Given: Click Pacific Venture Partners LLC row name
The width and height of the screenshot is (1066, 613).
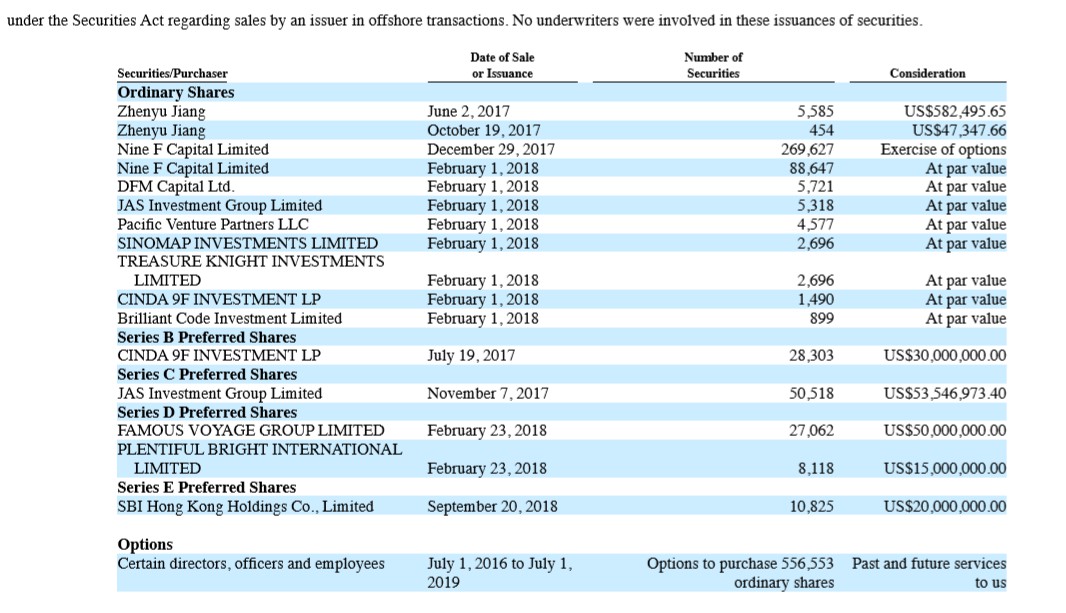Looking at the screenshot, I should [x=213, y=224].
